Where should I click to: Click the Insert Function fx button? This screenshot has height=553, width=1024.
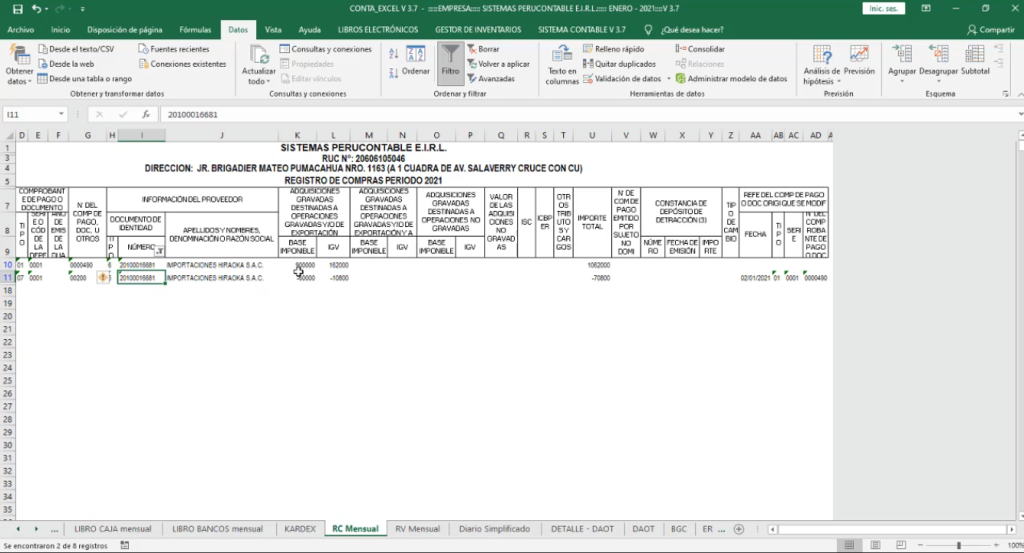[x=146, y=114]
